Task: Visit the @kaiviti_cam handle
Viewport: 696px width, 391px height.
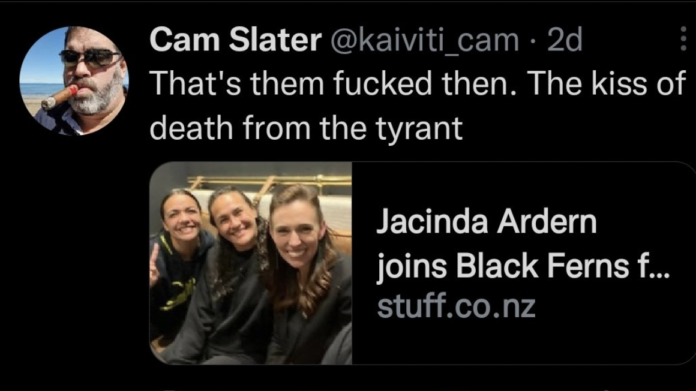Action: 424,40
